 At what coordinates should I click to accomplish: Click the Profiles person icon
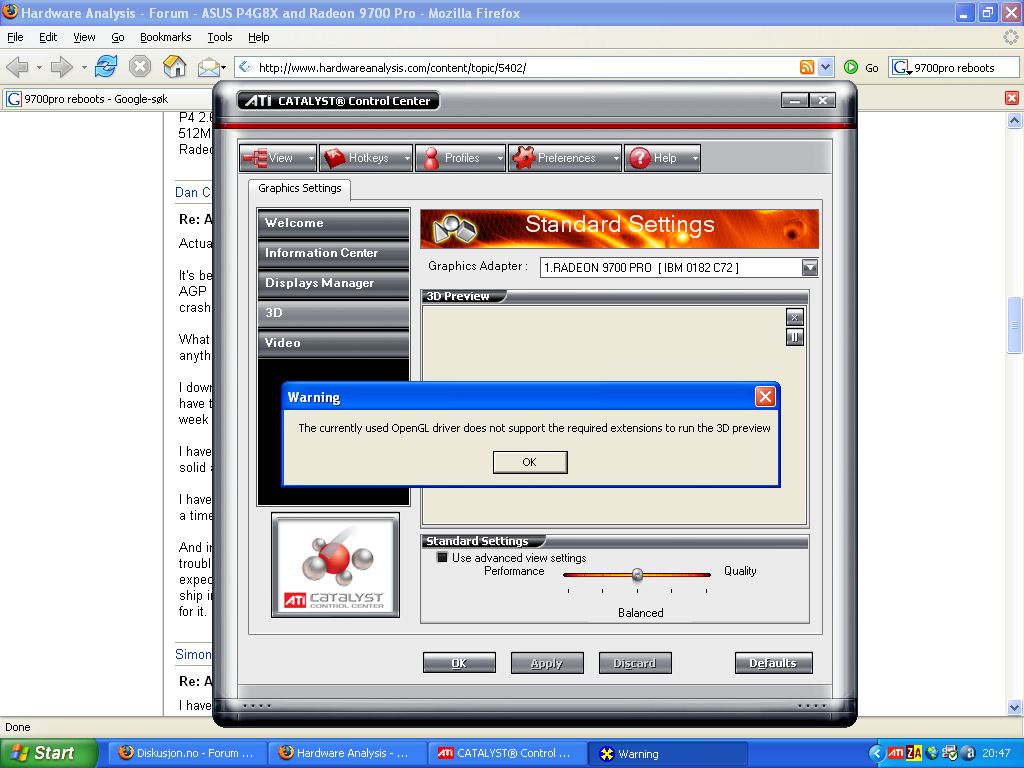431,158
